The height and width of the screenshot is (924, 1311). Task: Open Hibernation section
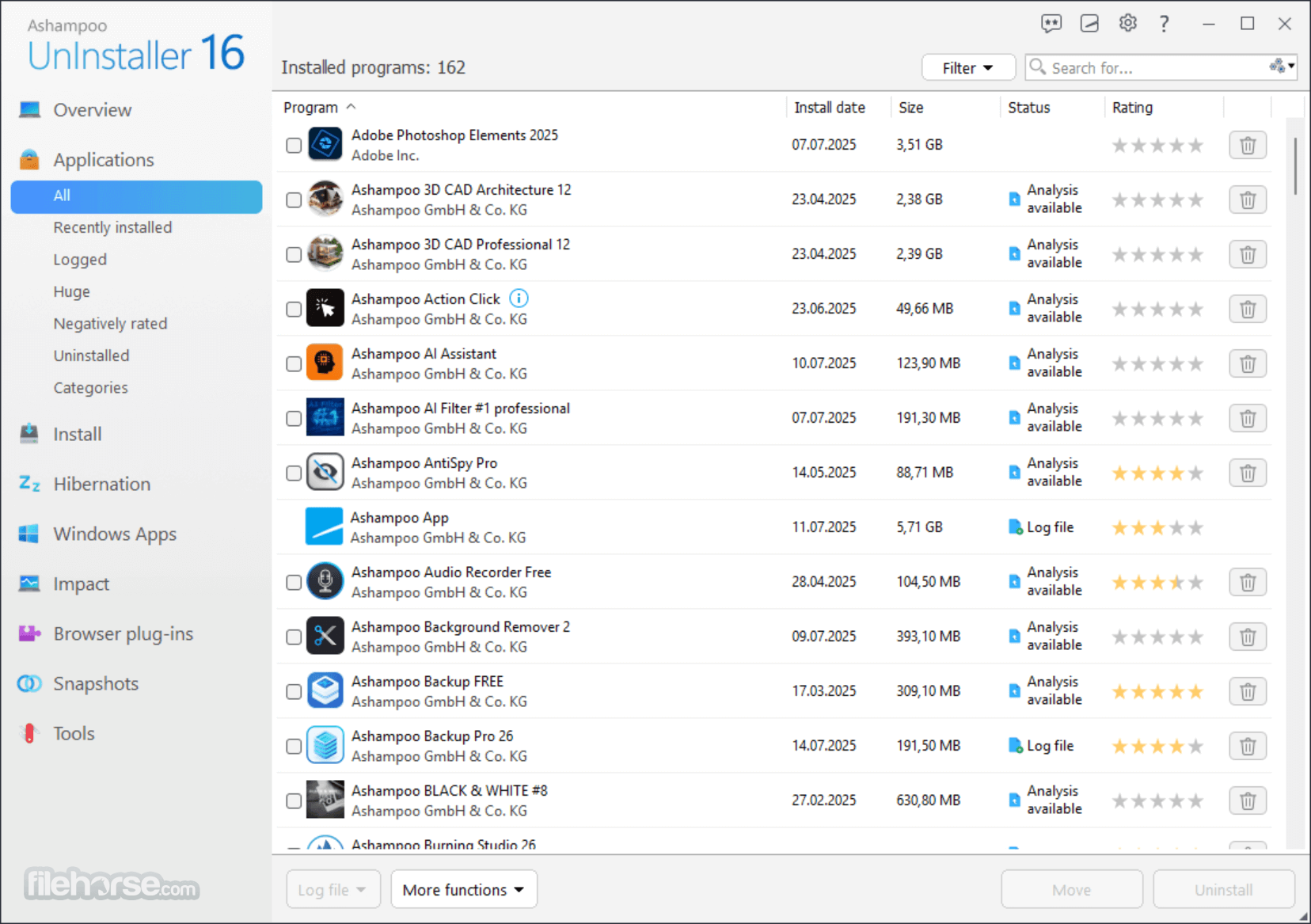point(101,484)
